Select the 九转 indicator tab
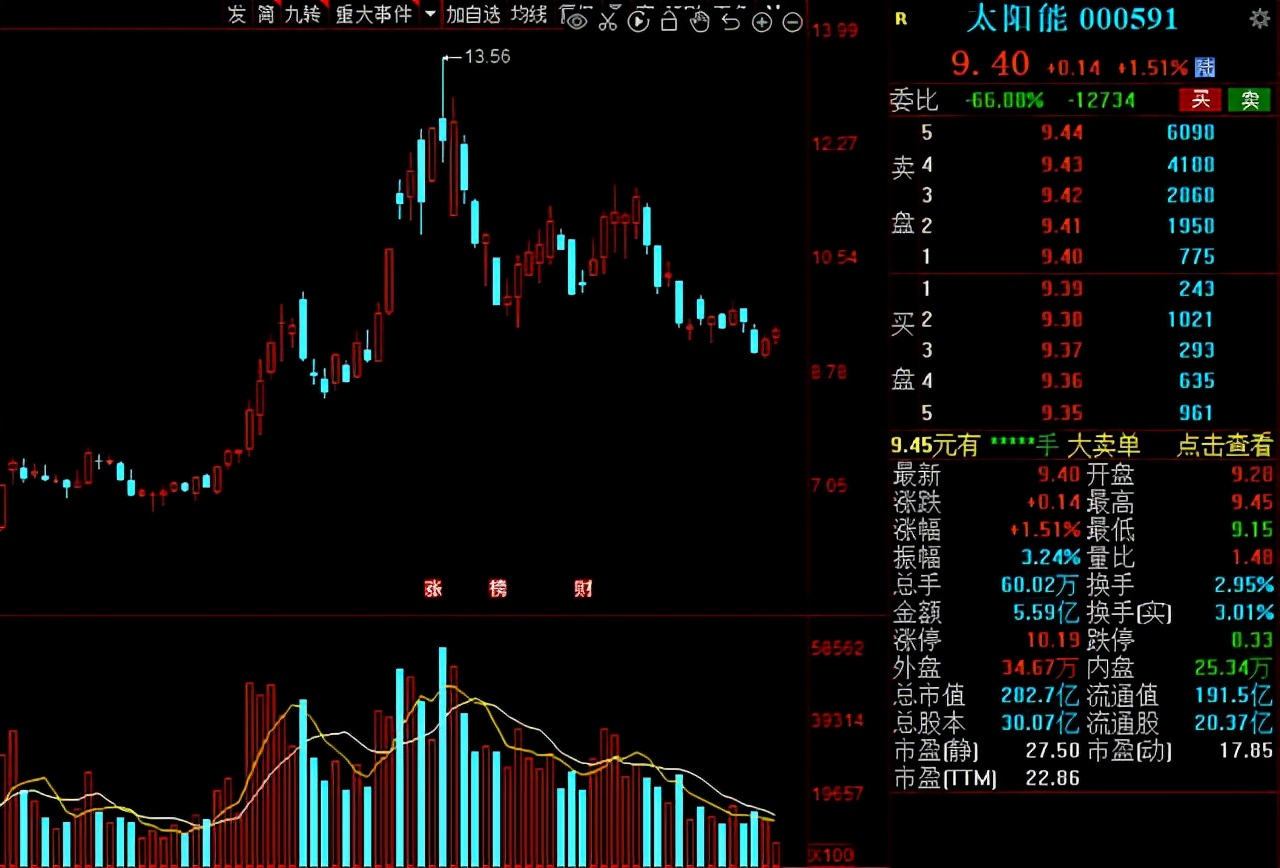This screenshot has width=1280, height=868. (303, 14)
